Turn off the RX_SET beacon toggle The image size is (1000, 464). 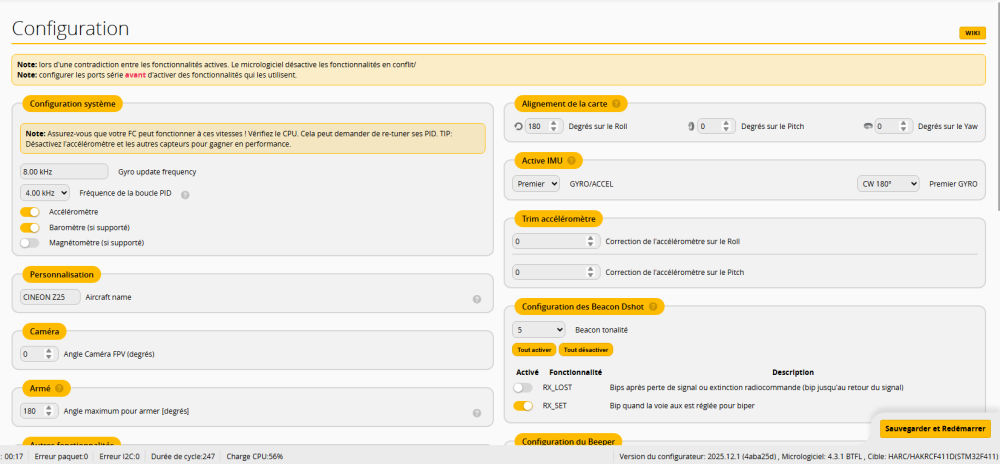(x=522, y=406)
